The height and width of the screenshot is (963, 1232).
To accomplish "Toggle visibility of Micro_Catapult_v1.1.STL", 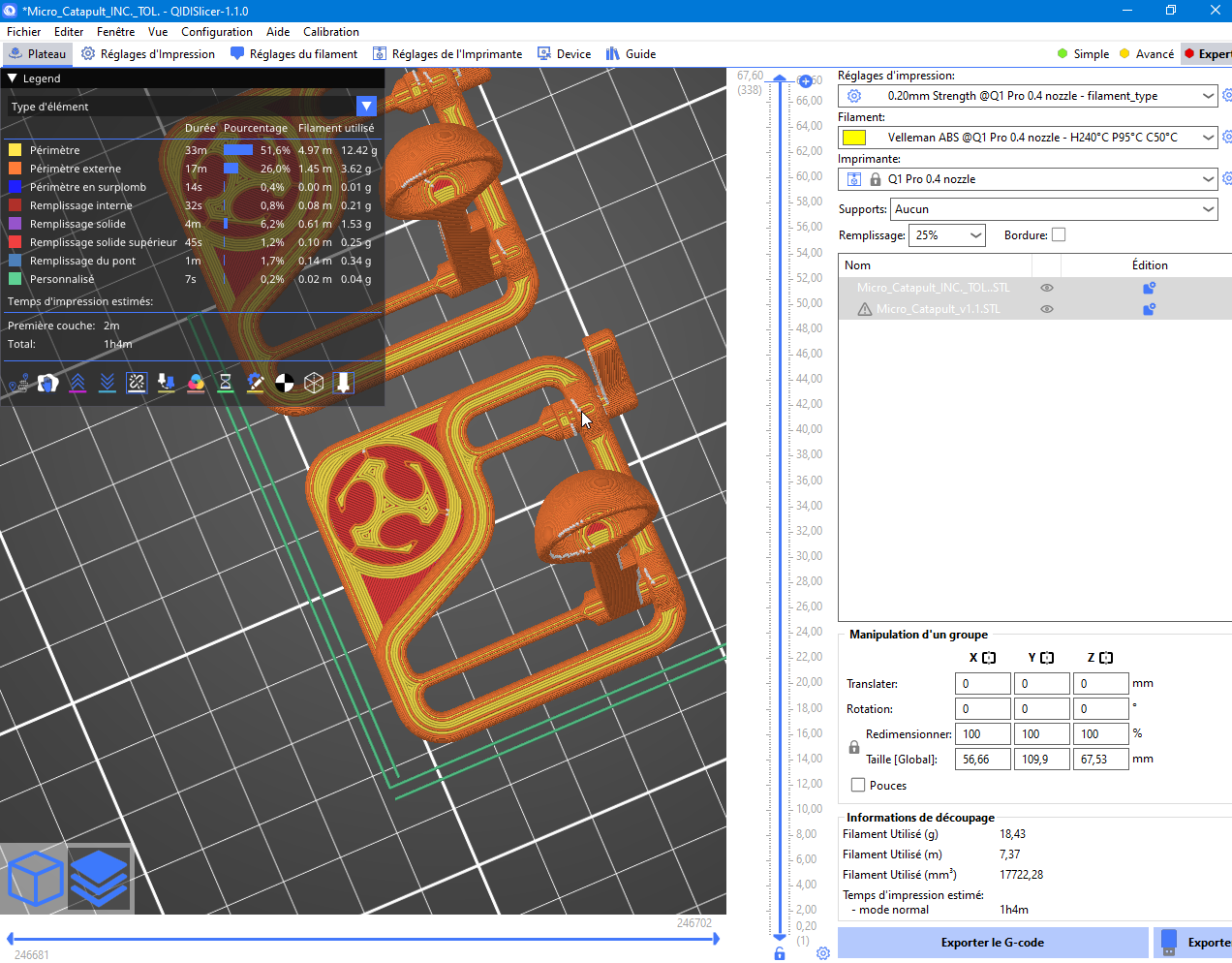I will tap(1046, 309).
